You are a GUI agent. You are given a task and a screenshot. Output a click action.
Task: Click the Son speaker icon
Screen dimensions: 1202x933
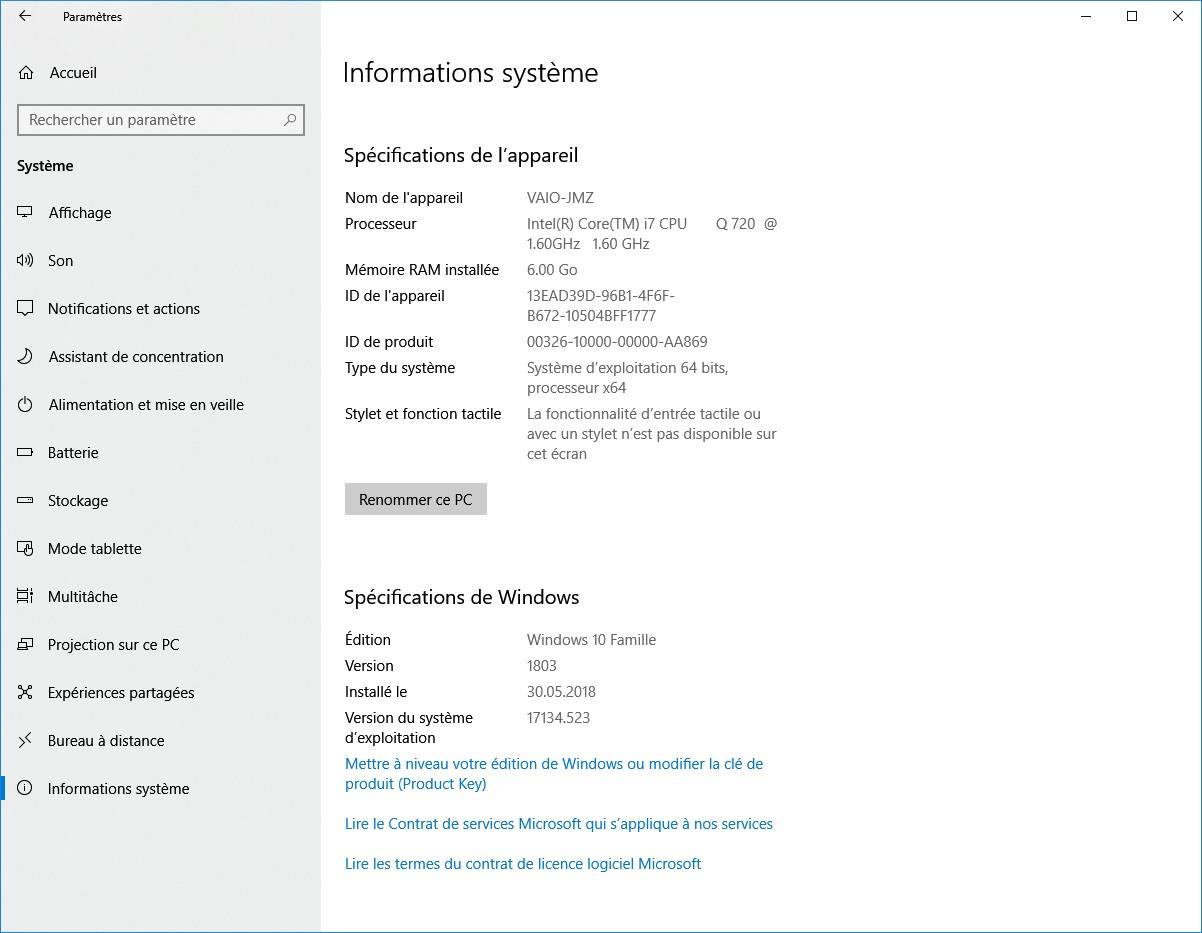(x=26, y=261)
